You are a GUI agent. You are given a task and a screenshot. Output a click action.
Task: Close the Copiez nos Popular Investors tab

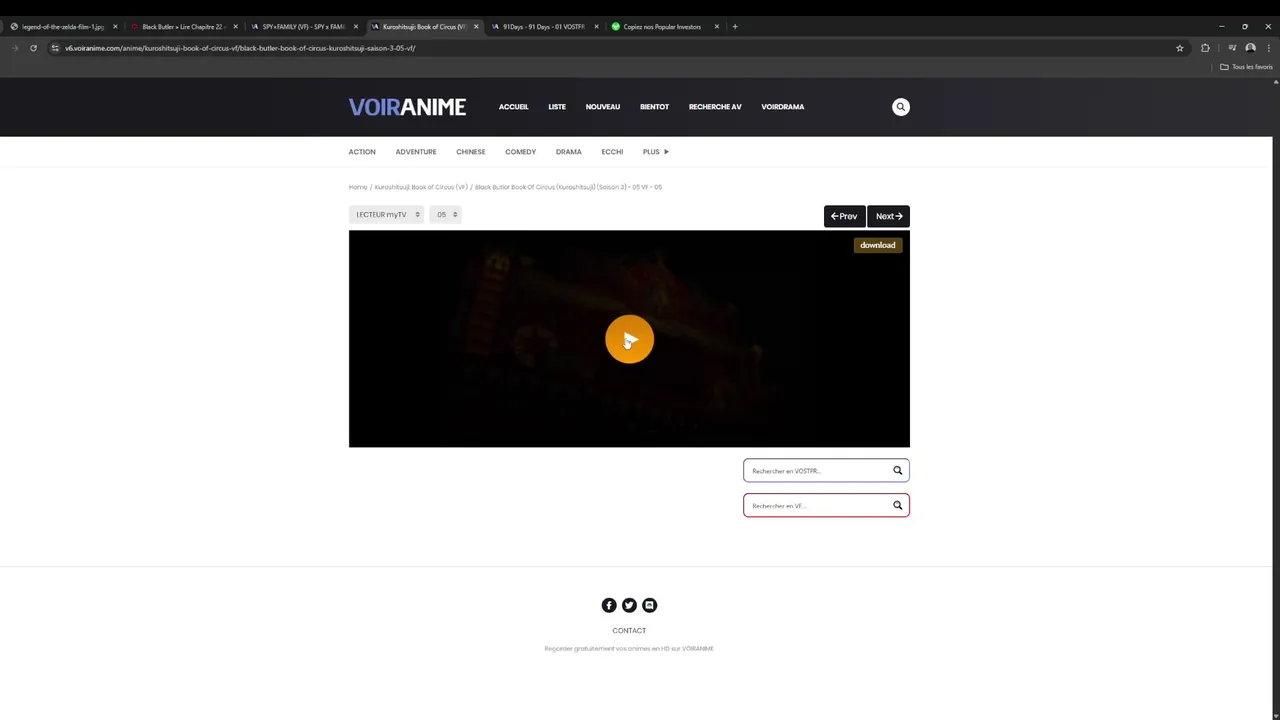(x=717, y=27)
